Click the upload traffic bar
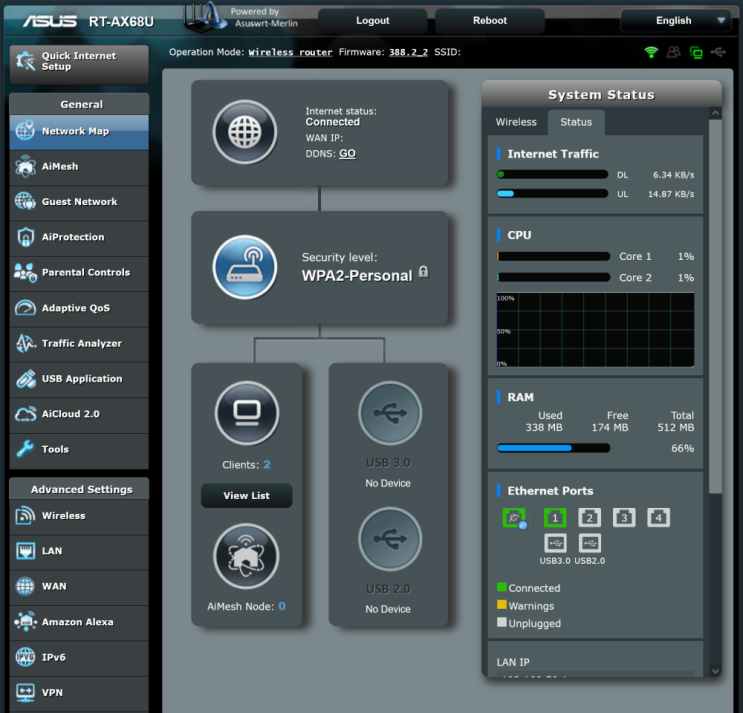The width and height of the screenshot is (743, 713). (552, 193)
